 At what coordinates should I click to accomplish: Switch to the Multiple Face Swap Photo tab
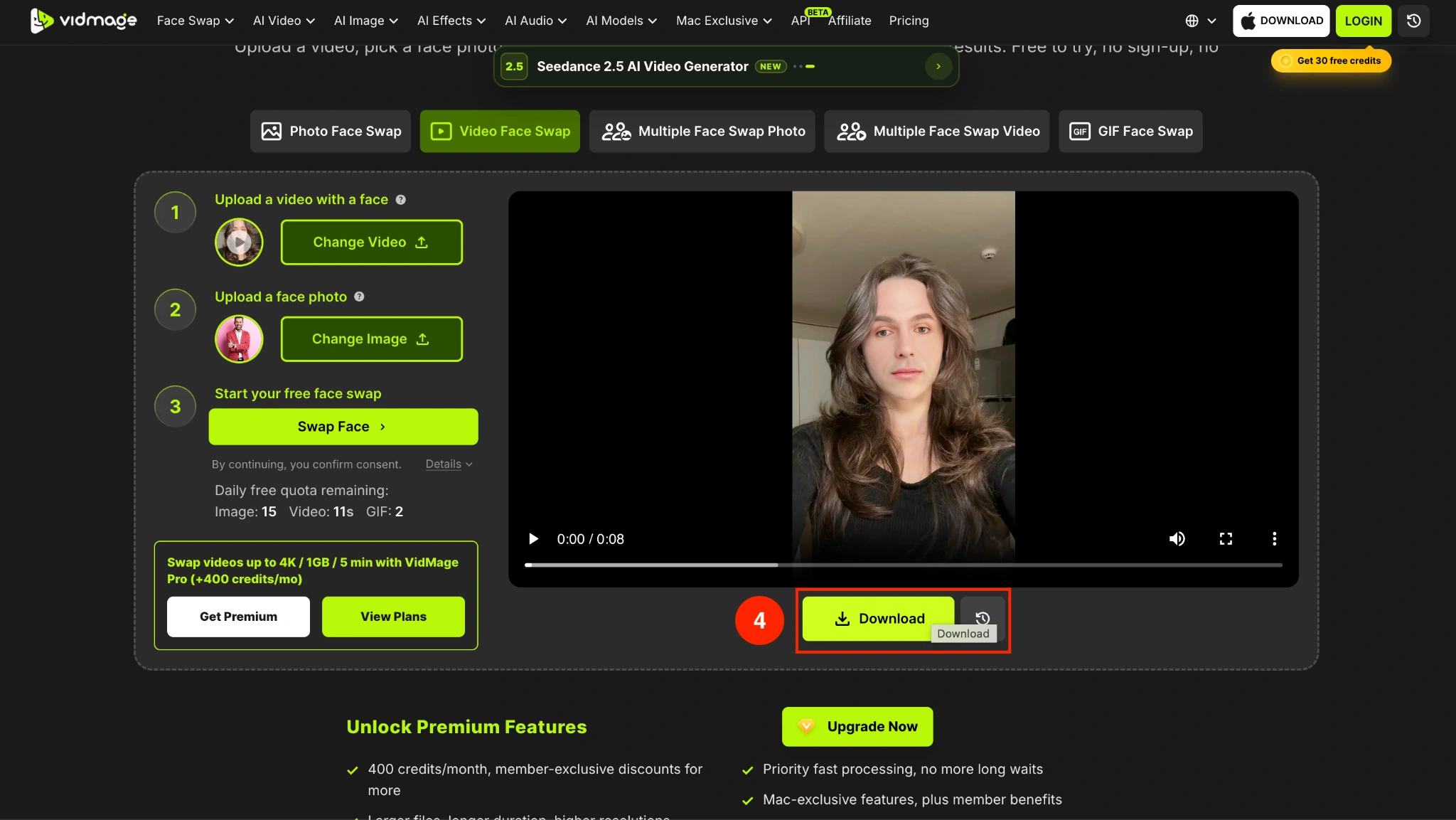pos(702,131)
